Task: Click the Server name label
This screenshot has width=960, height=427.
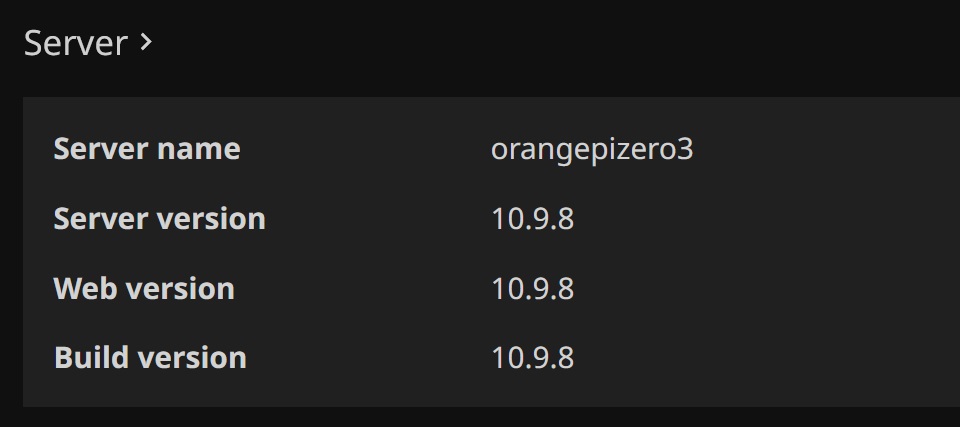Action: (x=147, y=149)
